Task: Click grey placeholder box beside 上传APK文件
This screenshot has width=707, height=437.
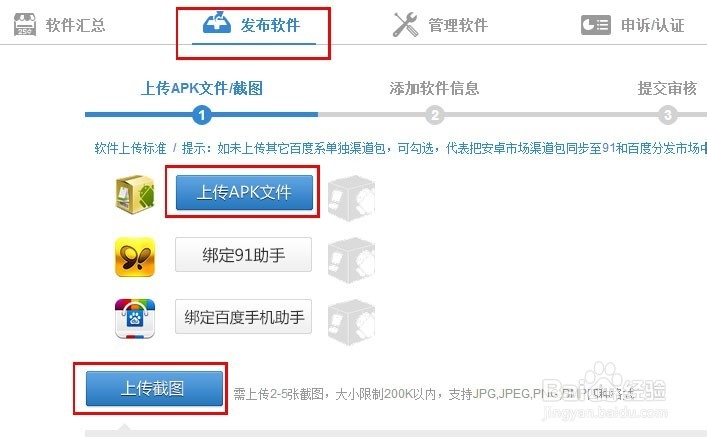Action: (351, 198)
